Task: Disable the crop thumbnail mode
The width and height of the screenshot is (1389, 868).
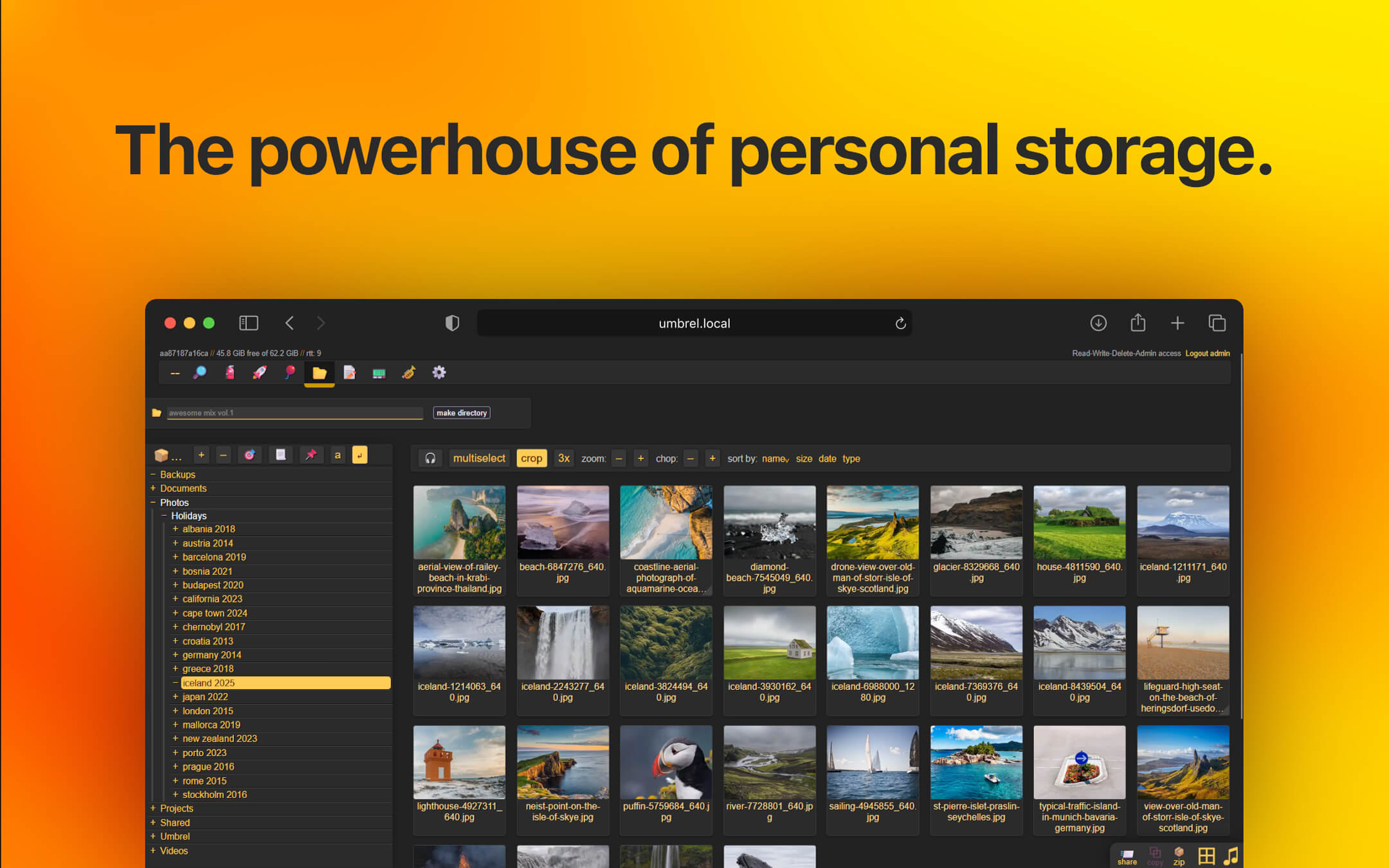Action: pyautogui.click(x=531, y=458)
